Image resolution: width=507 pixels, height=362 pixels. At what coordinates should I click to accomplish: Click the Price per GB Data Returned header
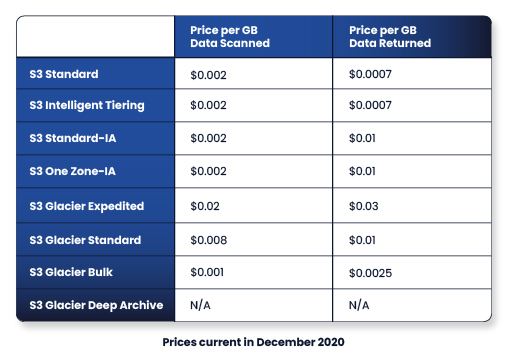[390, 37]
